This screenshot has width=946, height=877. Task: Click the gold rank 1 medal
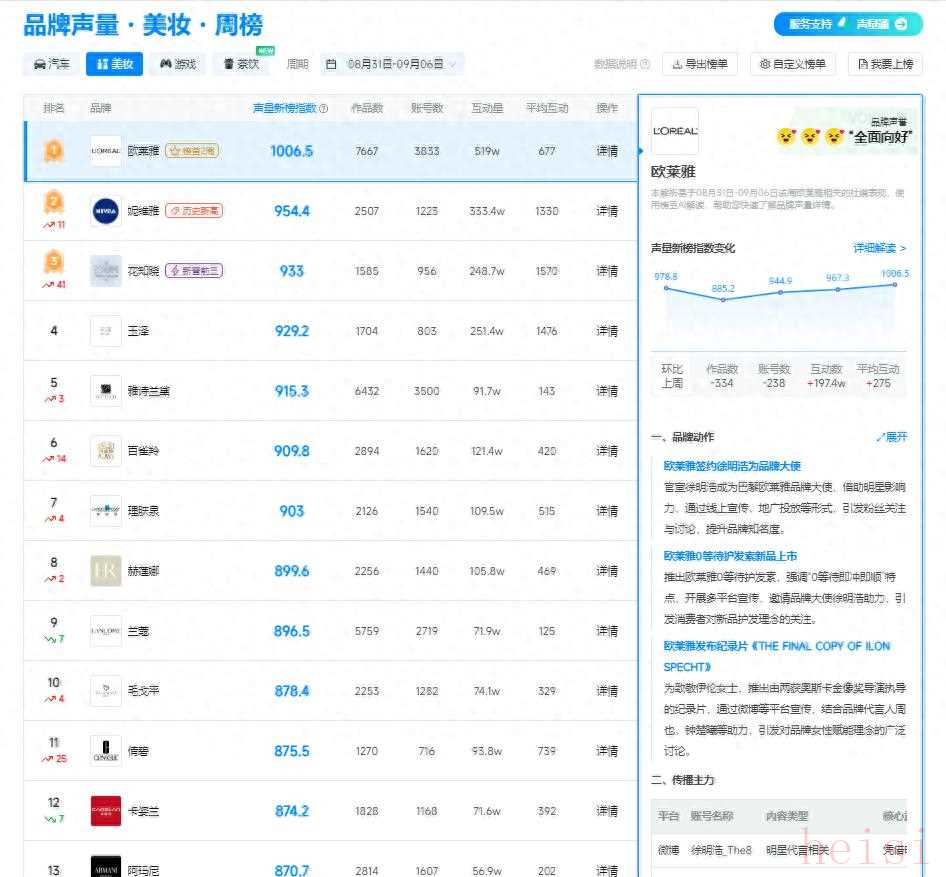tap(53, 151)
